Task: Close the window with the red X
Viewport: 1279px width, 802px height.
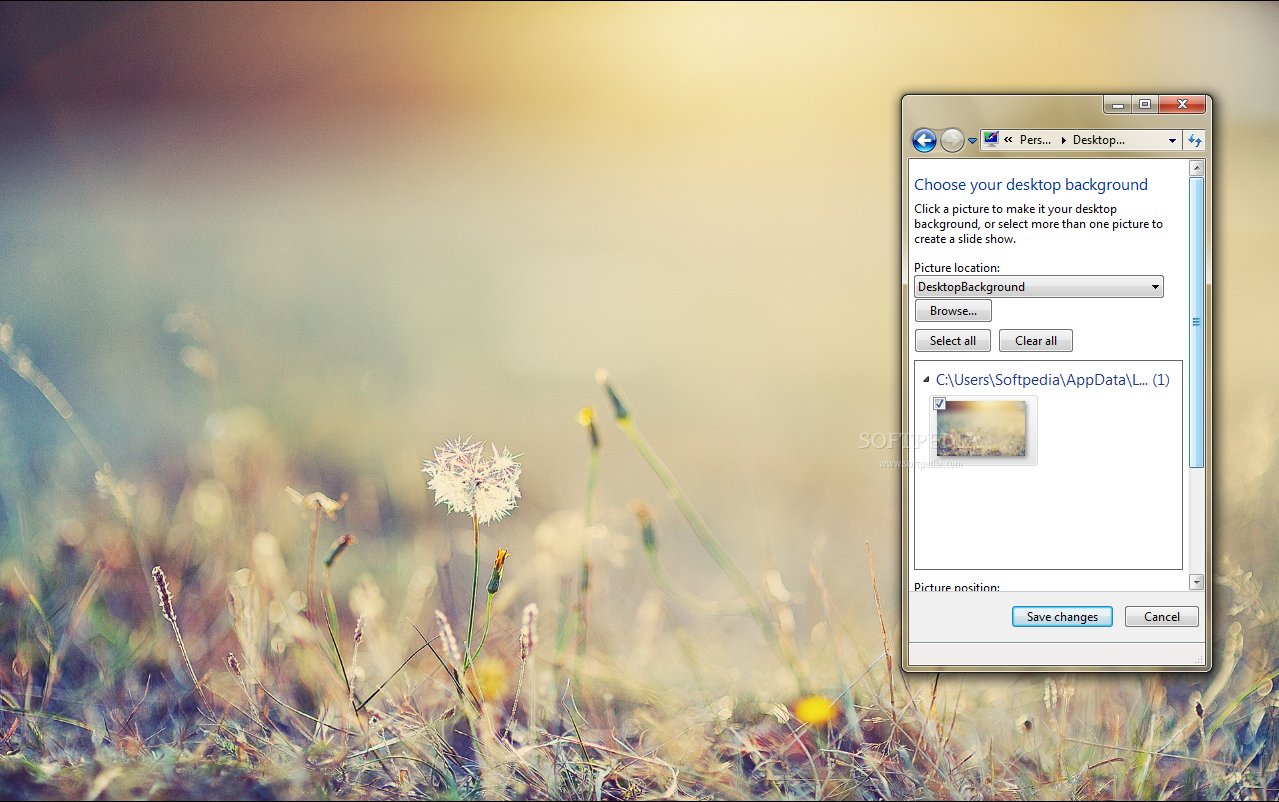Action: point(1182,104)
